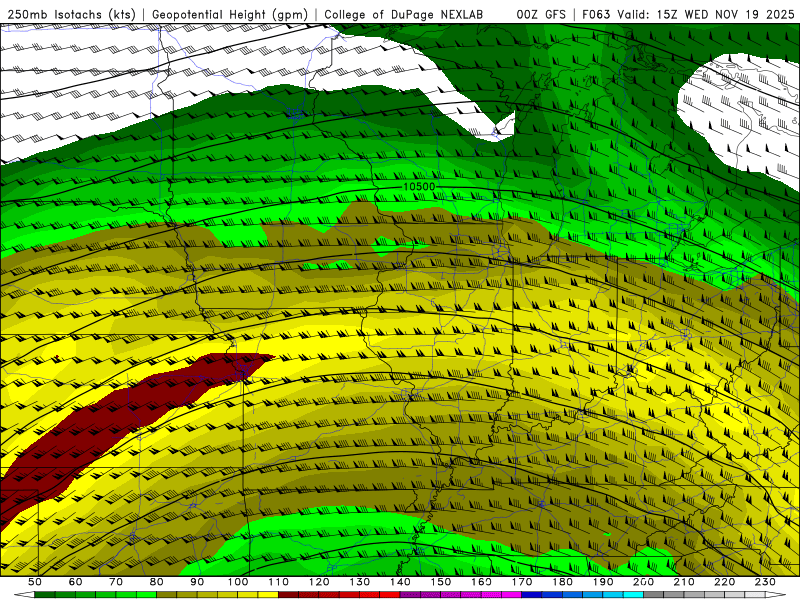The width and height of the screenshot is (800, 600).
Task: Click the "190" value on the color scale
Action: click(604, 582)
